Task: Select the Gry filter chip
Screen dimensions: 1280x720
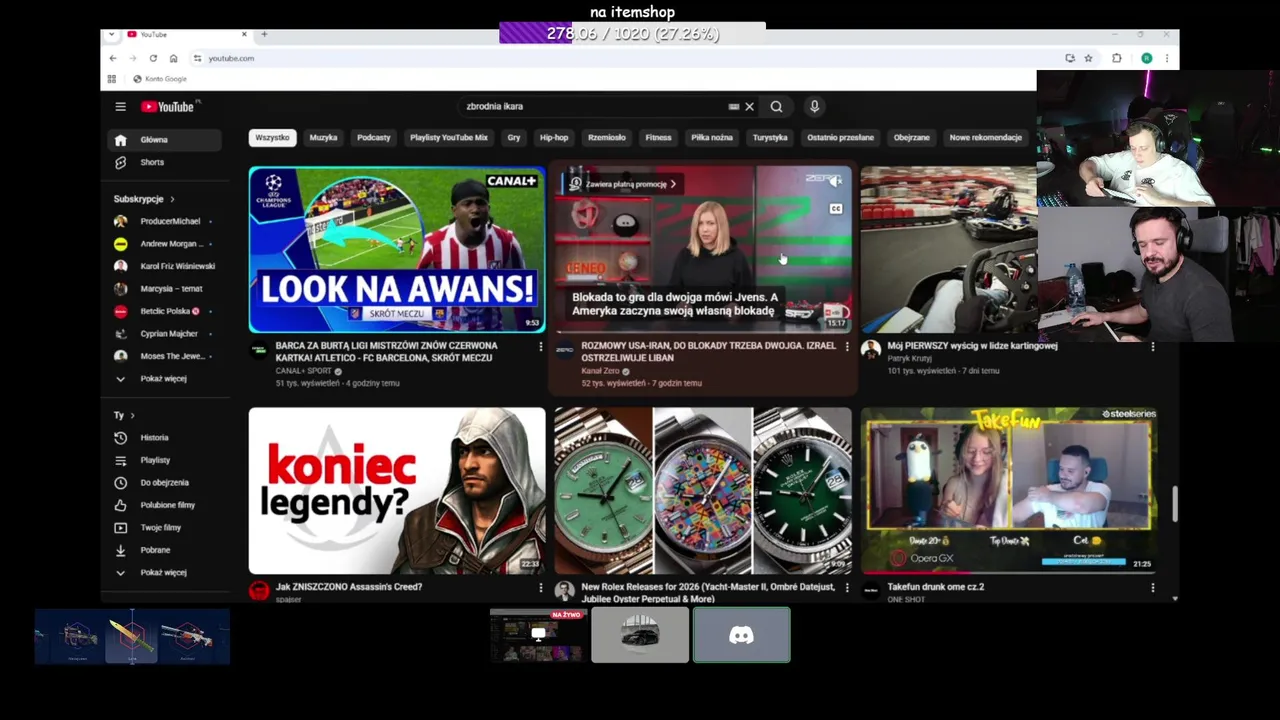Action: pos(514,137)
